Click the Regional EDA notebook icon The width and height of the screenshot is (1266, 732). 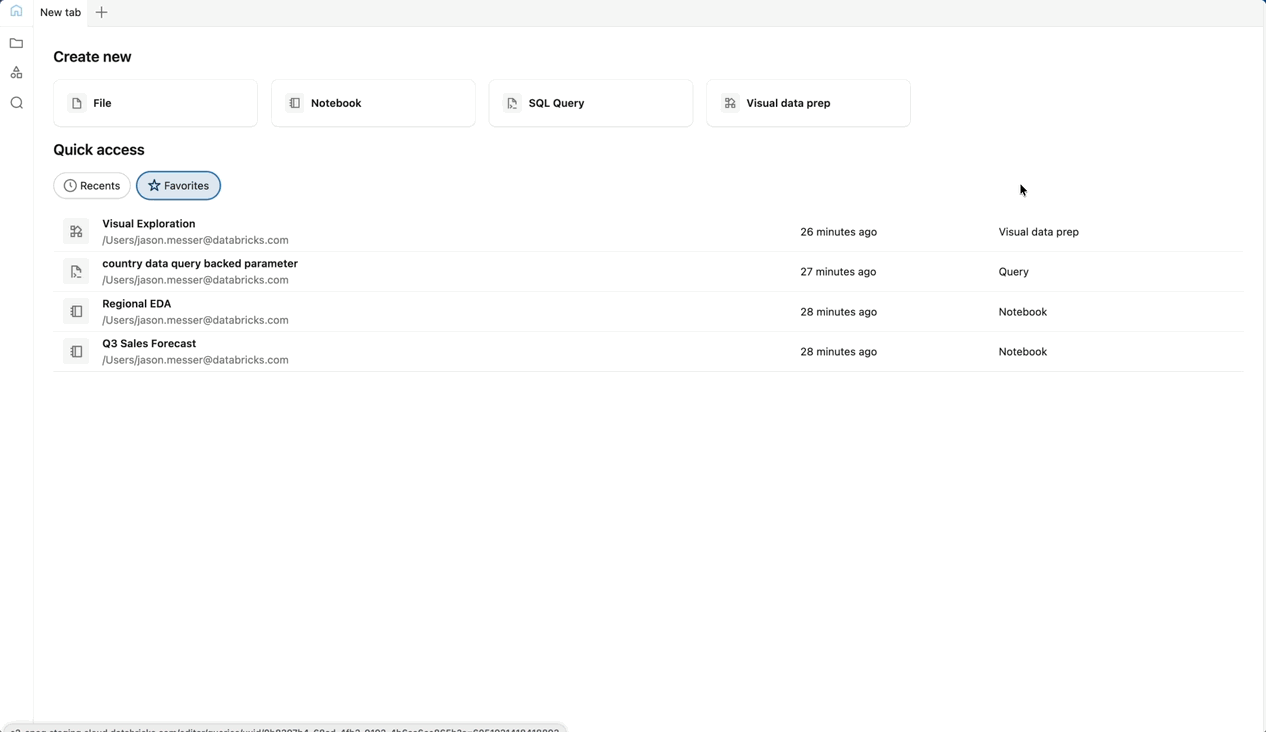(x=76, y=312)
